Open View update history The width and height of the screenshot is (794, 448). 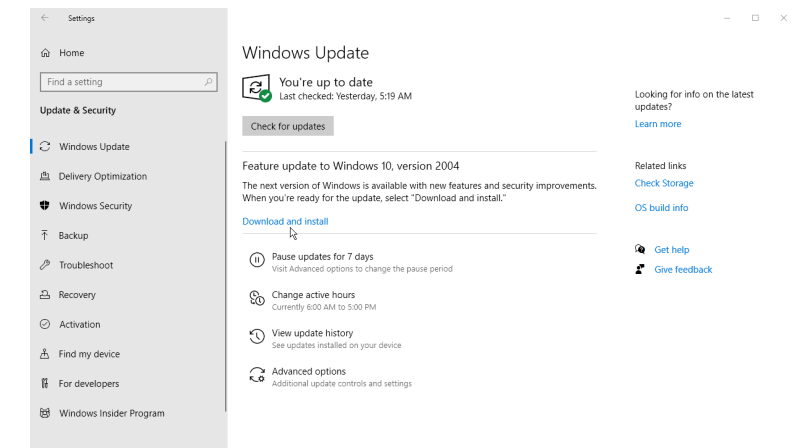point(312,333)
